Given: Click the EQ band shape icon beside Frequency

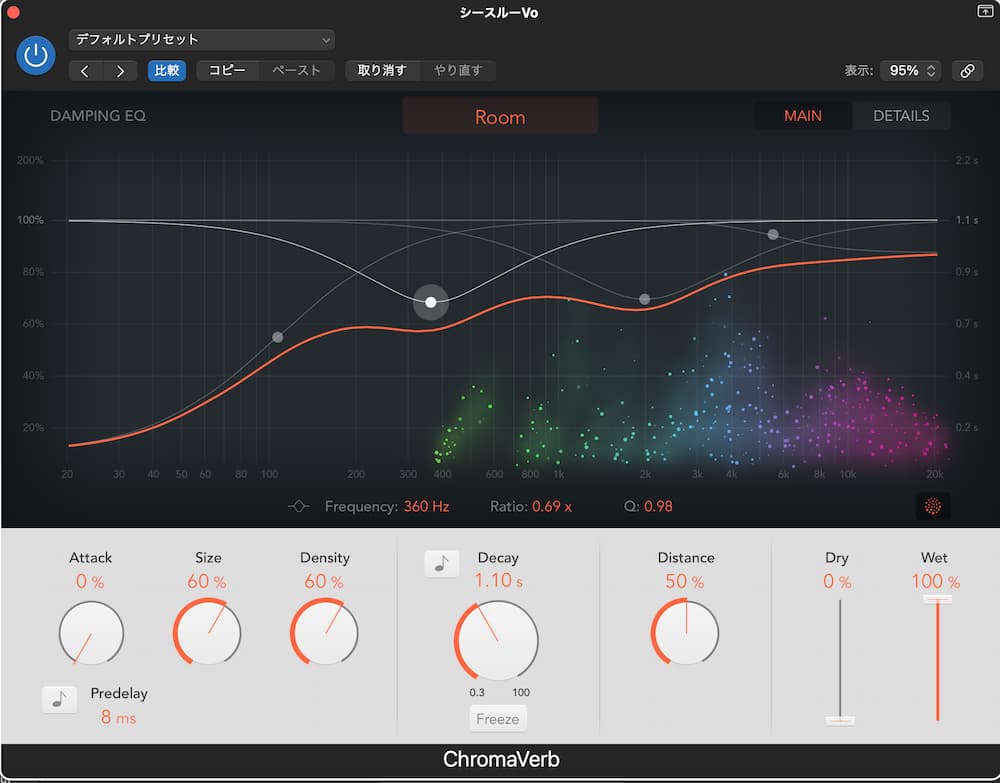Looking at the screenshot, I should [298, 506].
